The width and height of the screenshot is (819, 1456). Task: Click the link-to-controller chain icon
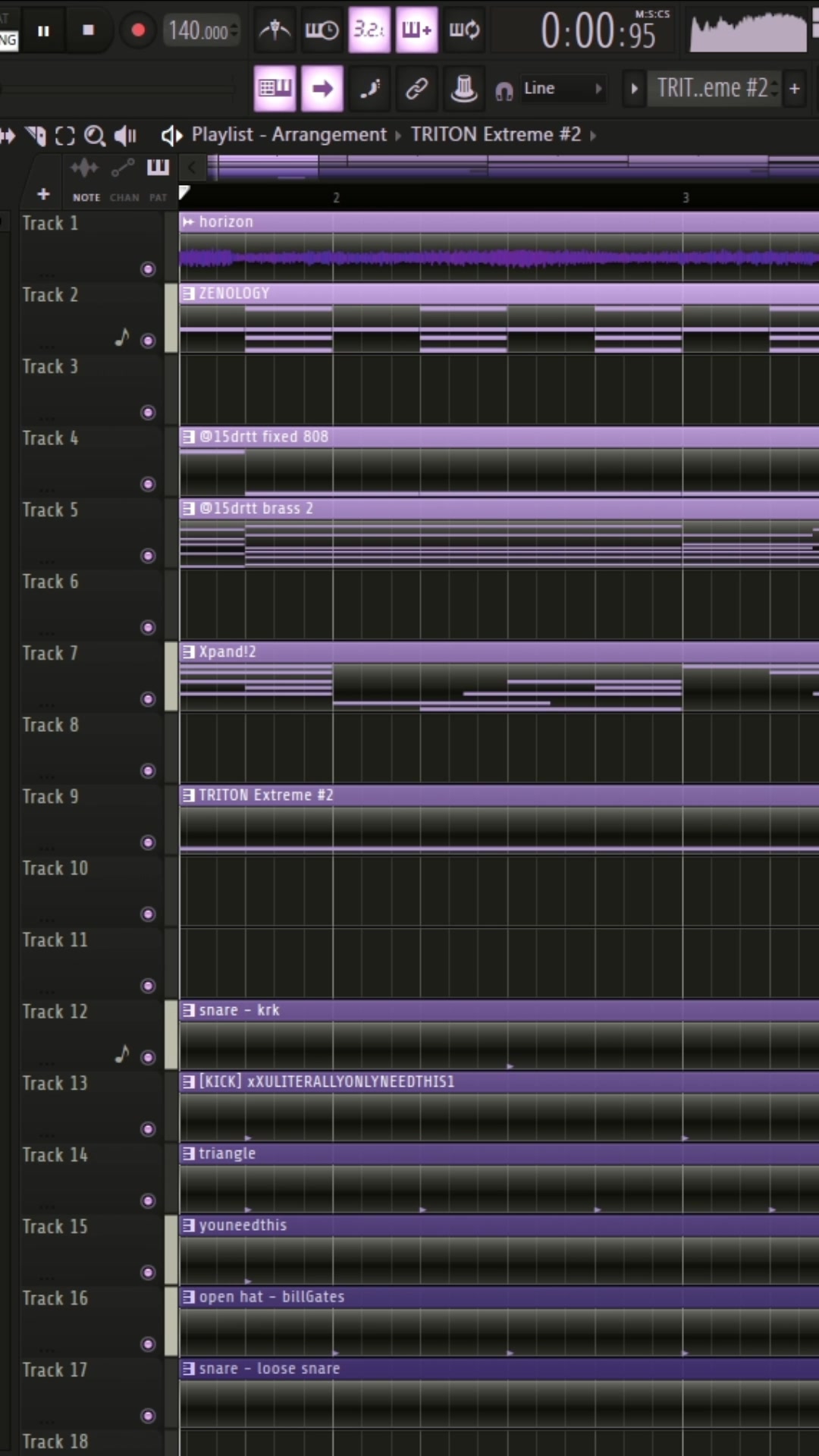416,89
